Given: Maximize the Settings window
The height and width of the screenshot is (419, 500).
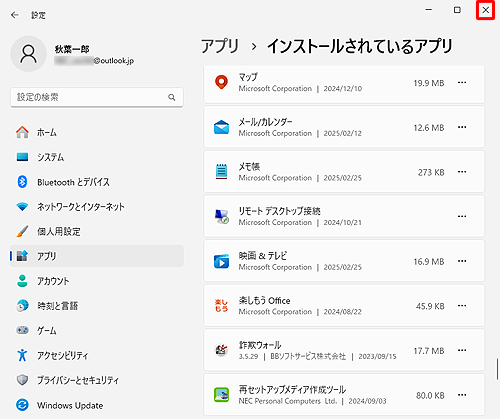Looking at the screenshot, I should click(457, 10).
